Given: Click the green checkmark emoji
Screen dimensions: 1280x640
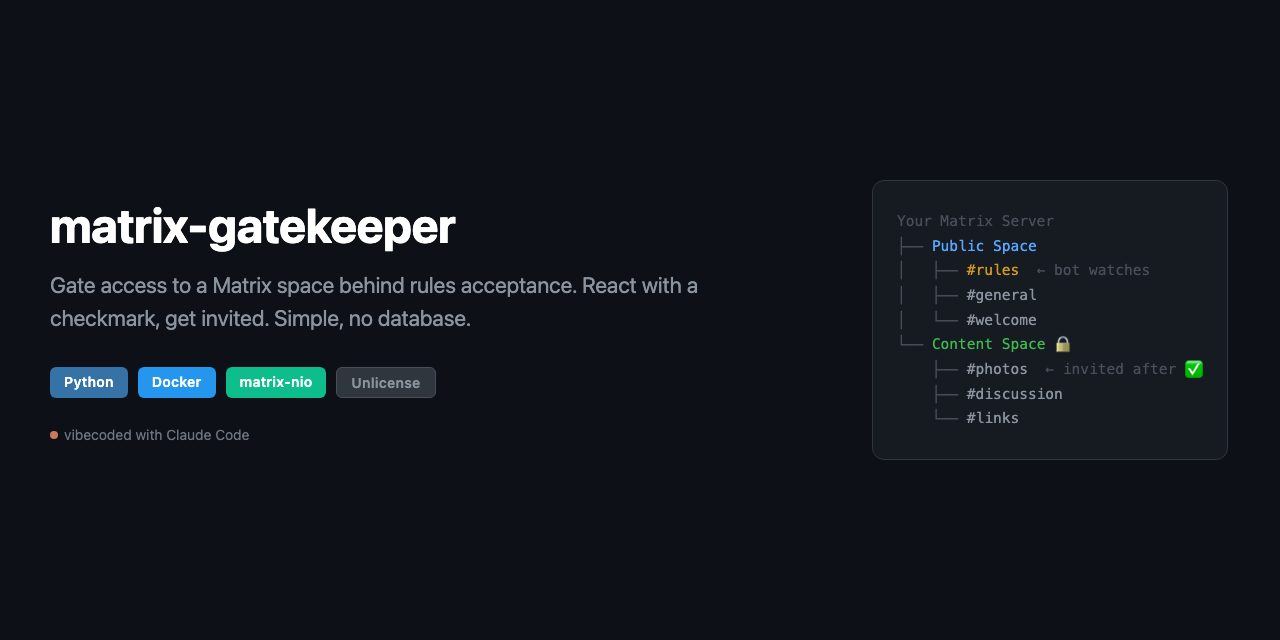Looking at the screenshot, I should tap(1193, 369).
